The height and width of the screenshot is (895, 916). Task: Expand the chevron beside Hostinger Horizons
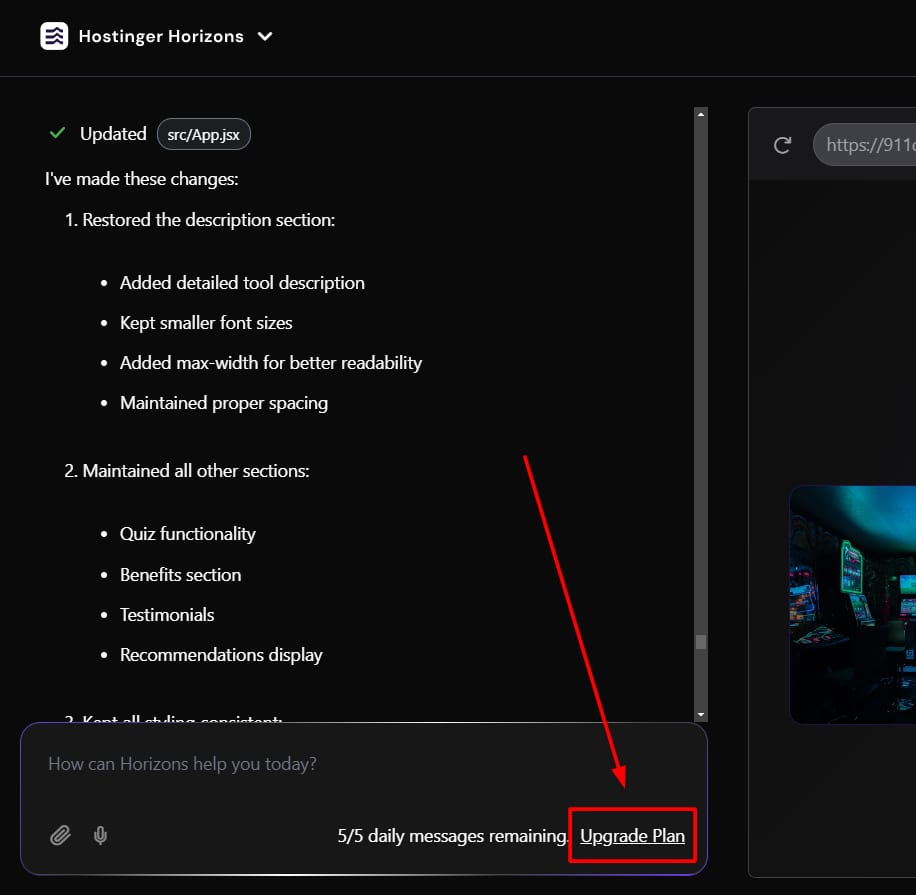tap(265, 36)
